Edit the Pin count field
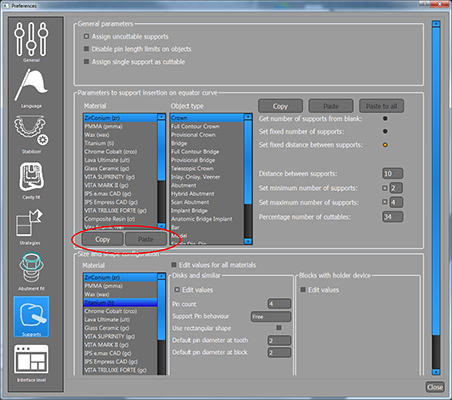This screenshot has width=452, height=400. [x=279, y=304]
